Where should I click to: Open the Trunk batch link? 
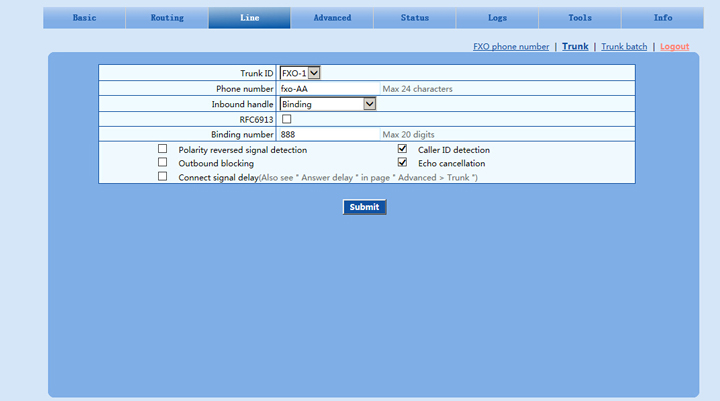(624, 47)
